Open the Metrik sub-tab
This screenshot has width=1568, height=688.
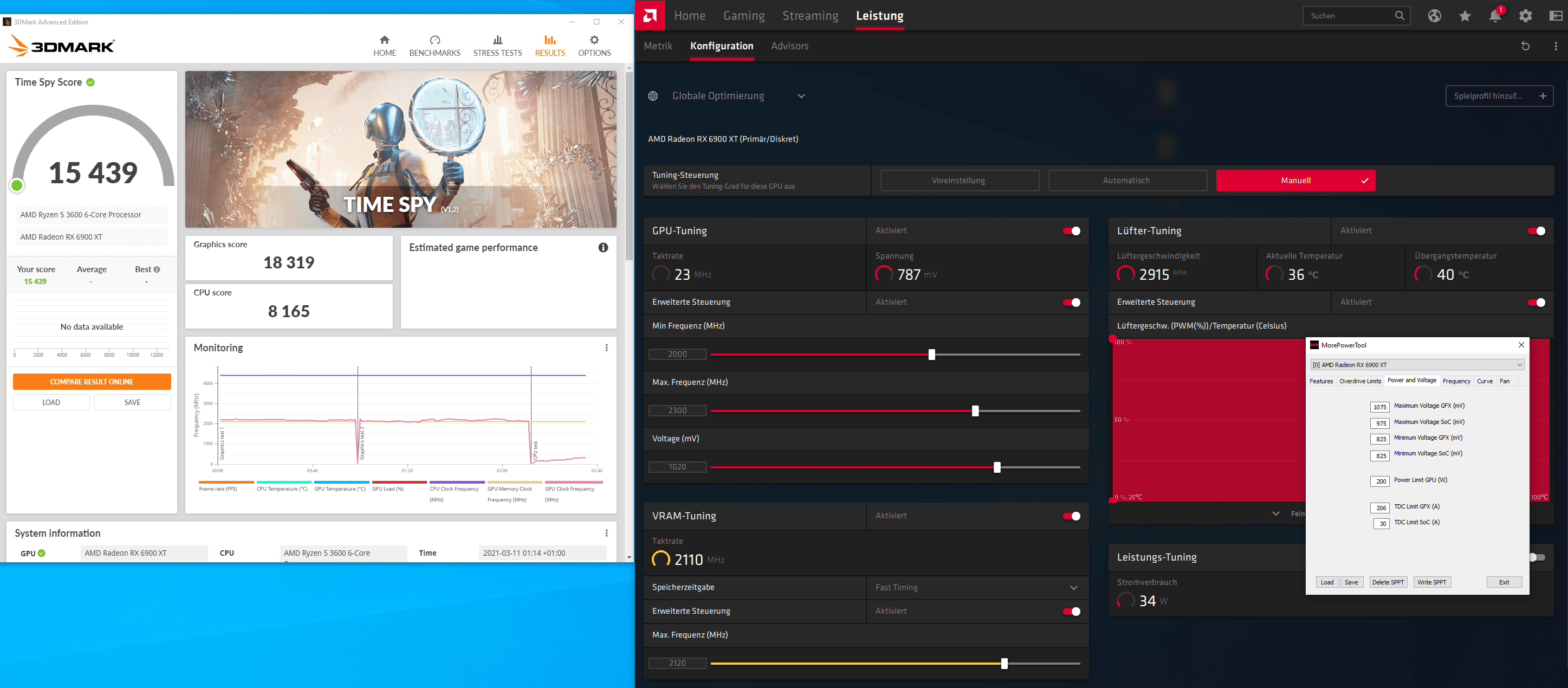[x=658, y=46]
